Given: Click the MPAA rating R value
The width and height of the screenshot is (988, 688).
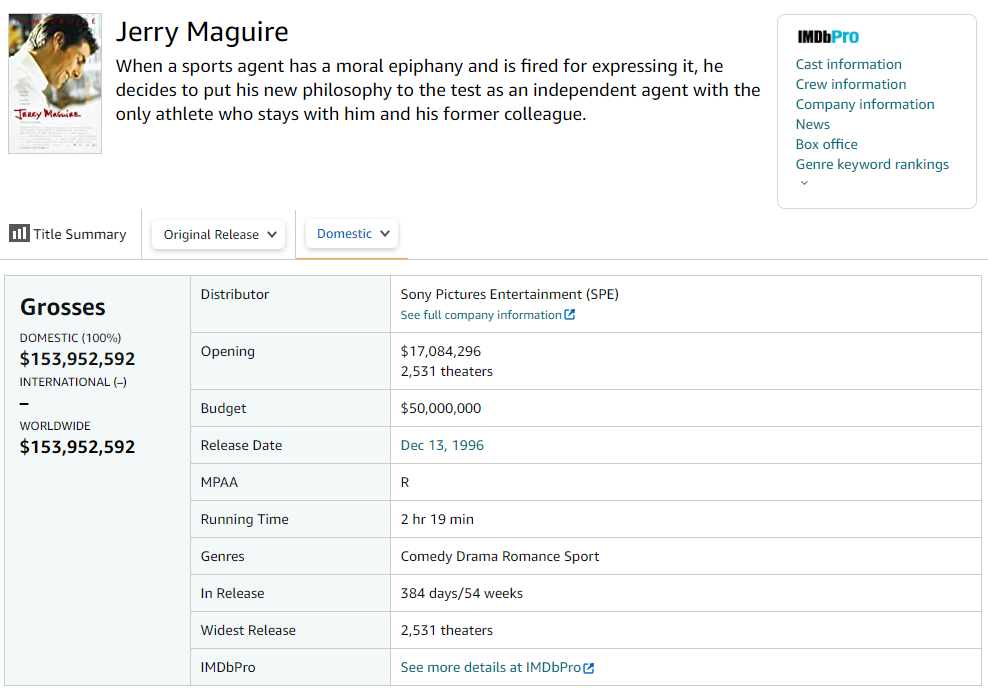Looking at the screenshot, I should pyautogui.click(x=405, y=483).
